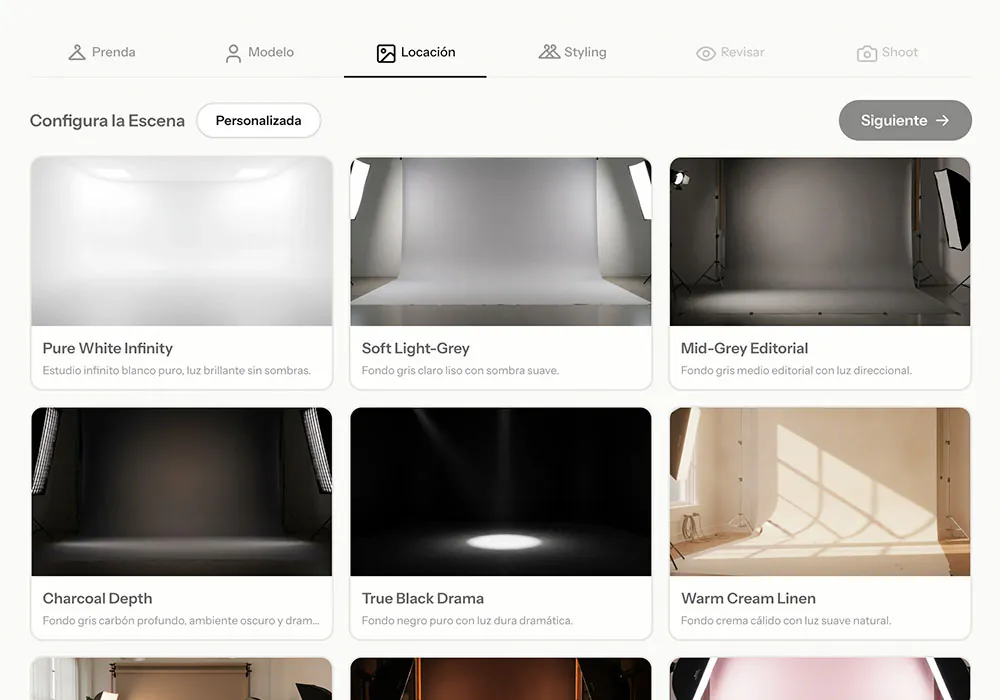The width and height of the screenshot is (1000, 700).
Task: Click the person icon next to Modelo
Action: click(233, 53)
